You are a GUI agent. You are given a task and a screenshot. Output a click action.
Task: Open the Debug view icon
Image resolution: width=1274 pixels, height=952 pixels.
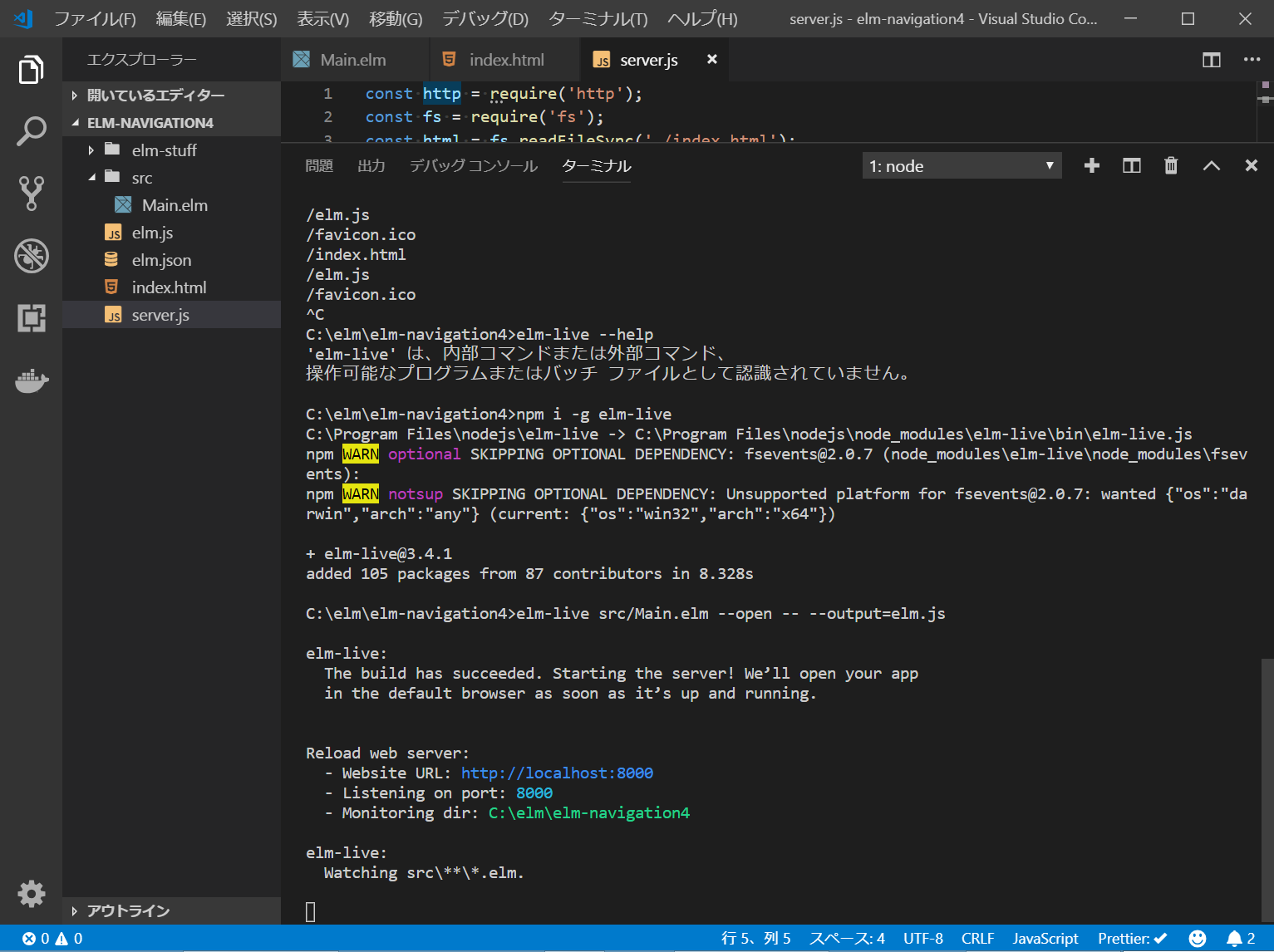31,256
